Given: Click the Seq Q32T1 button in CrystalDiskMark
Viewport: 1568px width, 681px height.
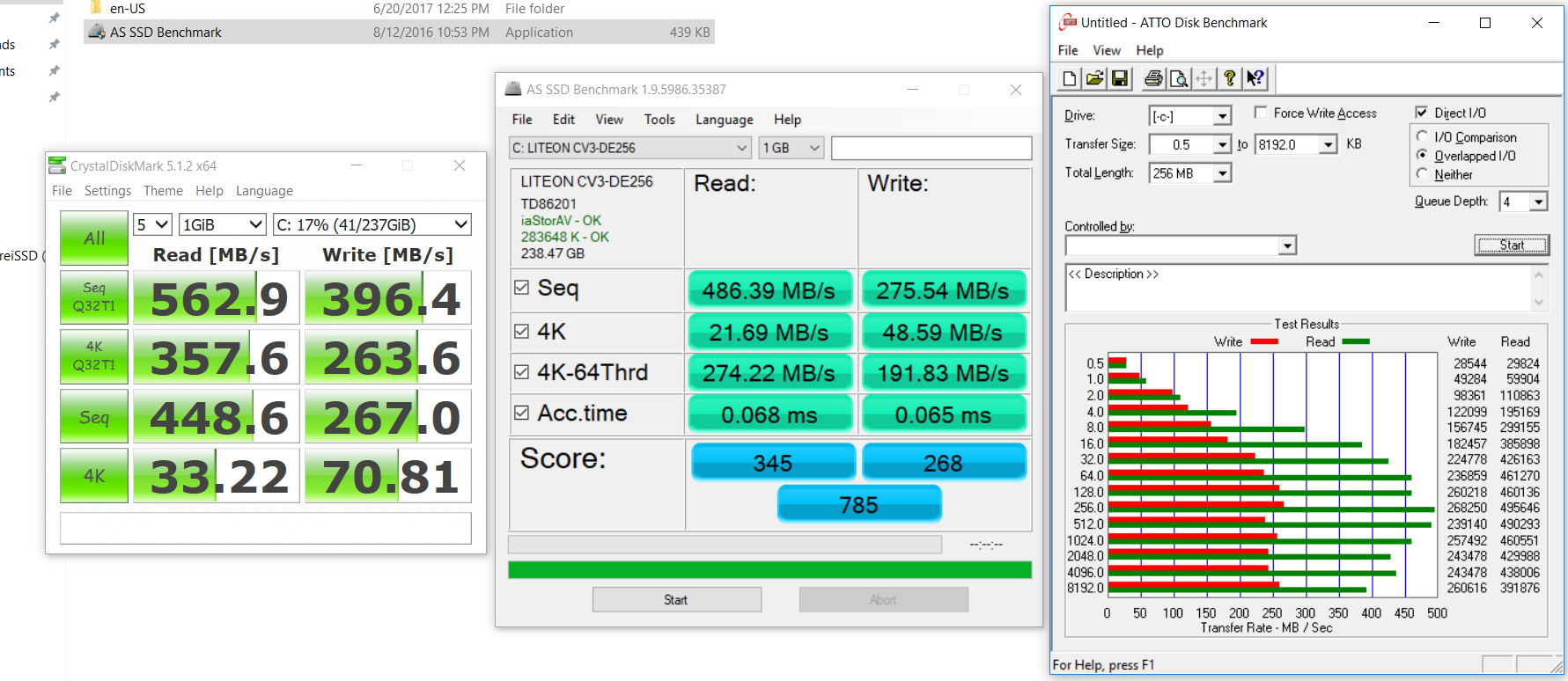Looking at the screenshot, I should [x=94, y=297].
